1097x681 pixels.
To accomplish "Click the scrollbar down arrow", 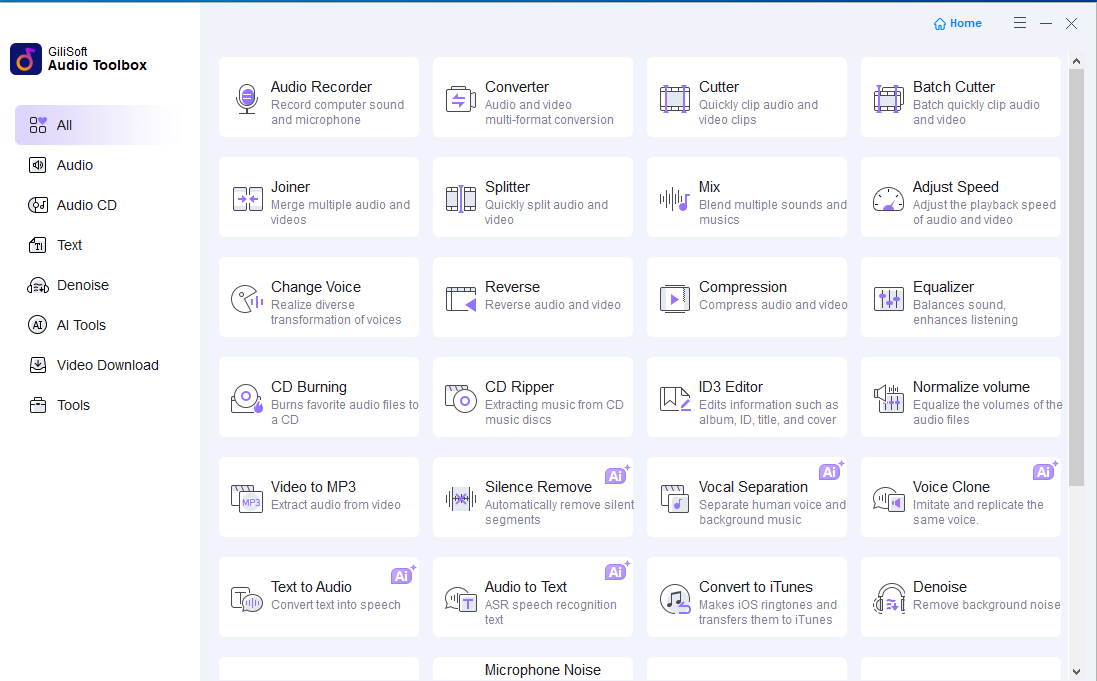I will click(1076, 672).
